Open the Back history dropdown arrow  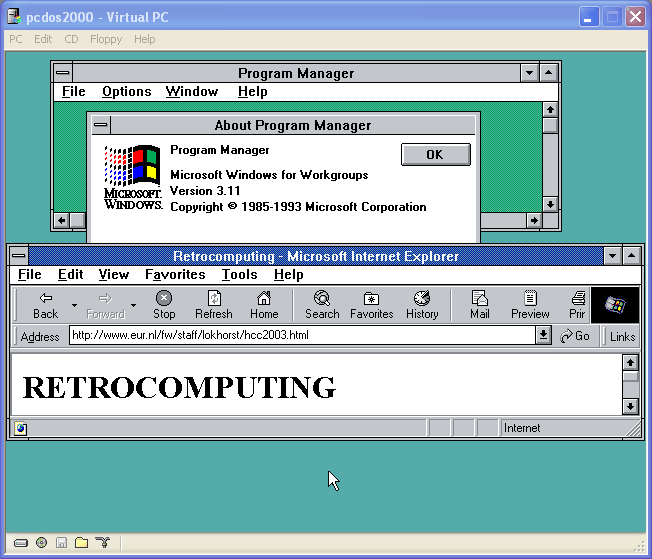[74, 305]
